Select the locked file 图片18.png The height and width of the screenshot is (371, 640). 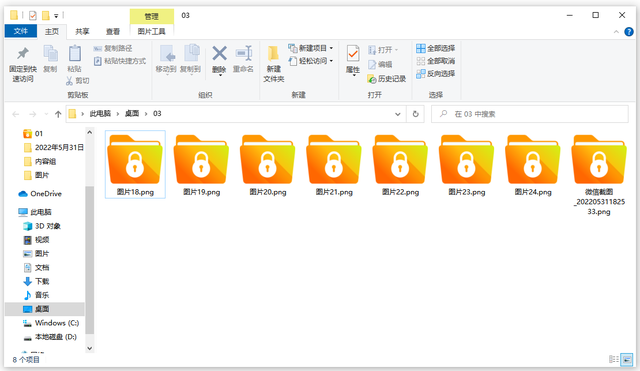135,164
